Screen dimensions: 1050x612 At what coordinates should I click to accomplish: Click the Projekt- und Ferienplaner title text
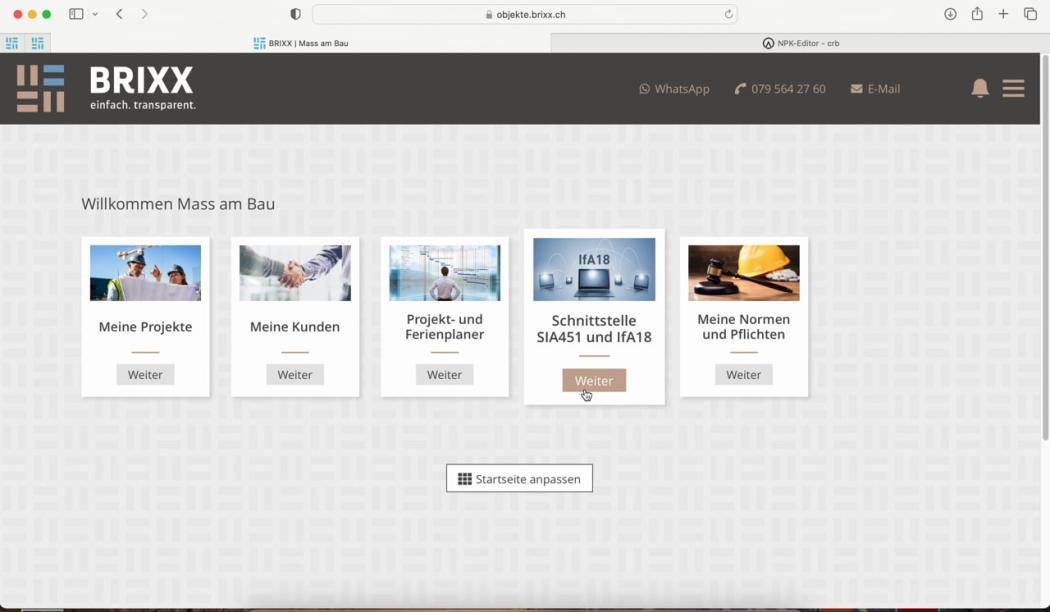(x=445, y=327)
